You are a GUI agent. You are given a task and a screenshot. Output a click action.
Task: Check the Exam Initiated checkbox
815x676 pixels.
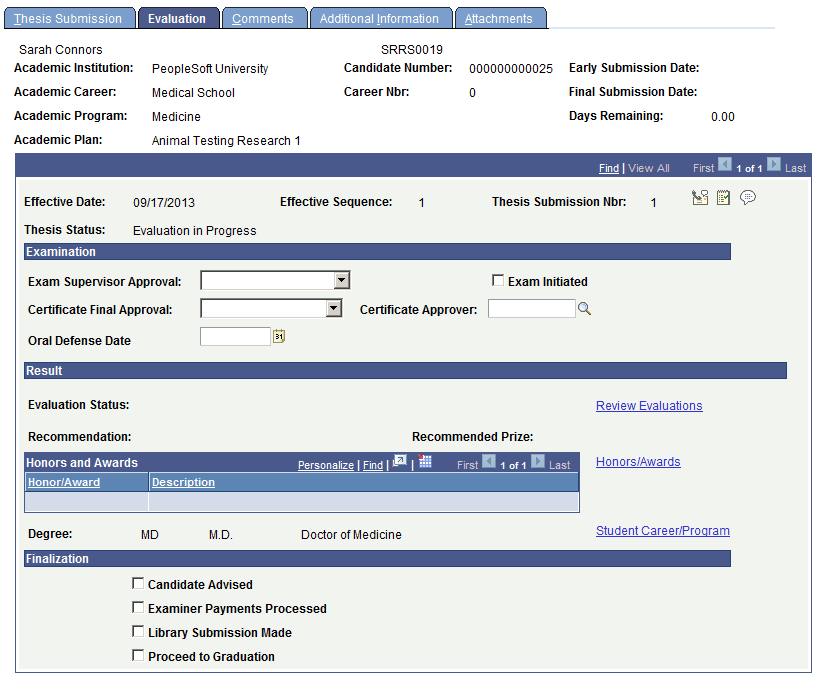coord(497,281)
